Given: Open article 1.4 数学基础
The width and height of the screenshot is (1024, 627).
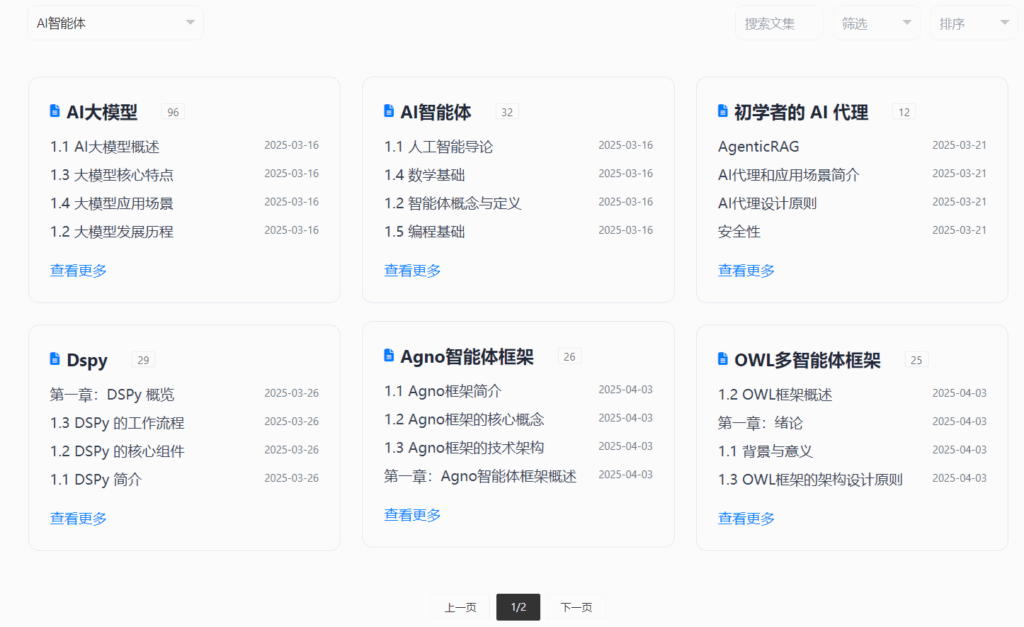Looking at the screenshot, I should click(x=424, y=175).
